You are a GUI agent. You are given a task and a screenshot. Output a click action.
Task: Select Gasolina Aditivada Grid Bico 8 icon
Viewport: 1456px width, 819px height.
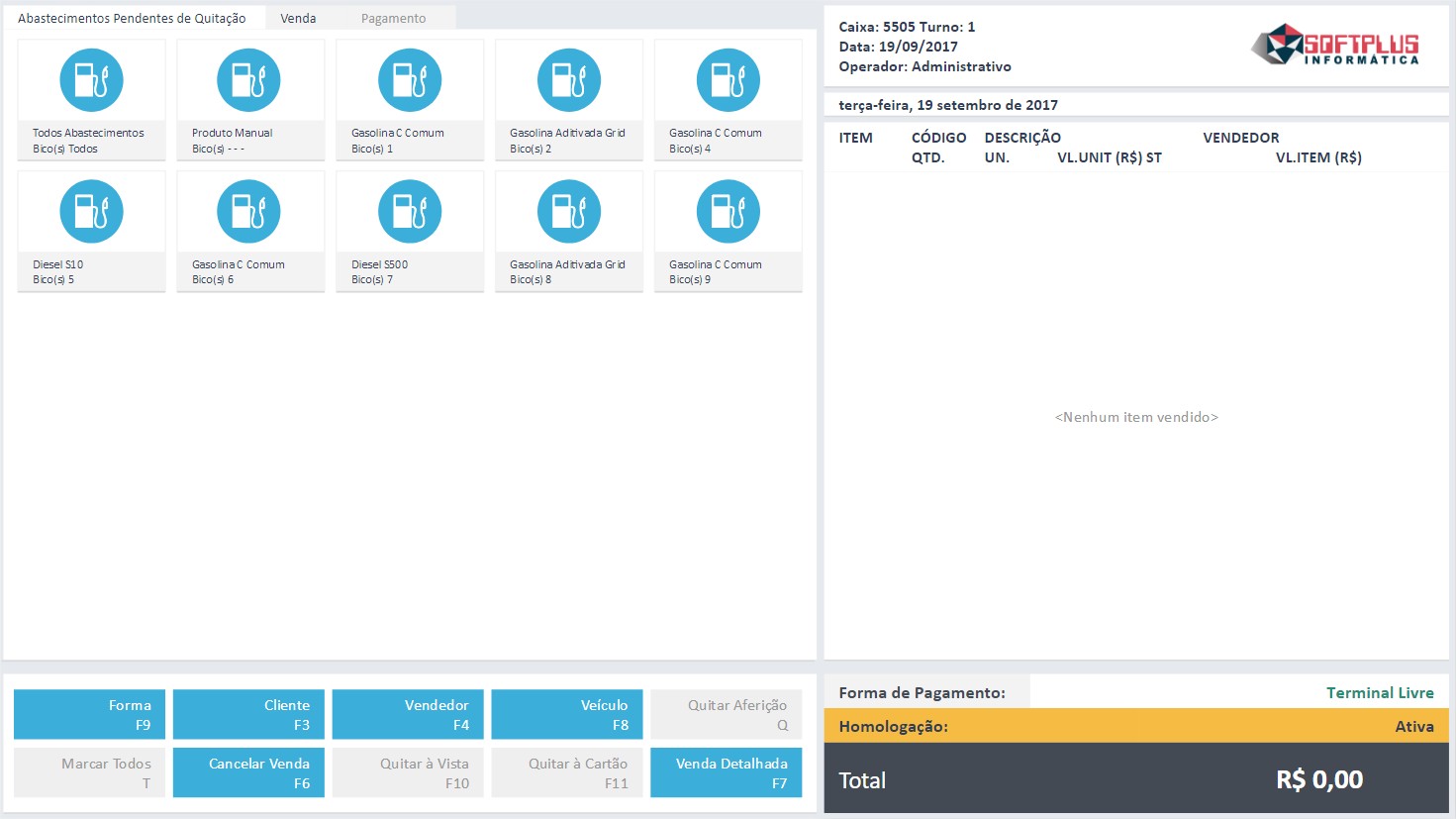click(569, 211)
